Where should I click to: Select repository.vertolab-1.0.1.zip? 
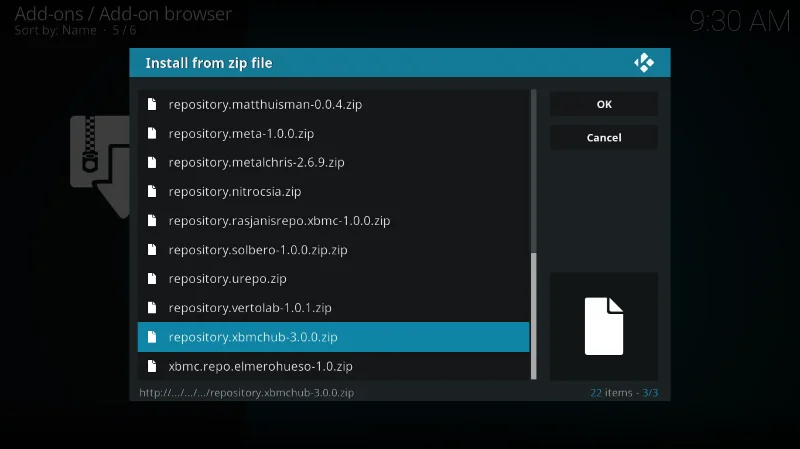tap(333, 308)
